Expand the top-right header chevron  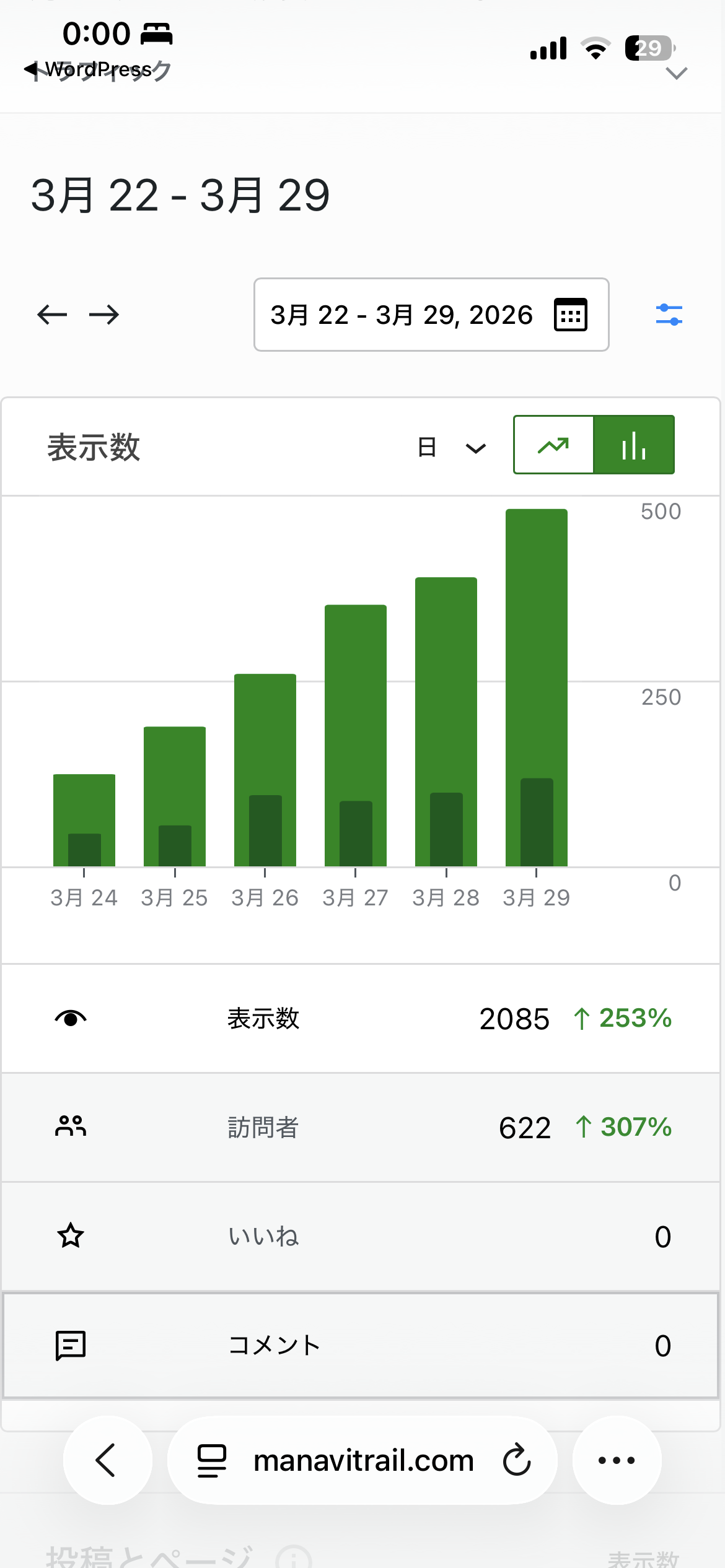pyautogui.click(x=676, y=74)
